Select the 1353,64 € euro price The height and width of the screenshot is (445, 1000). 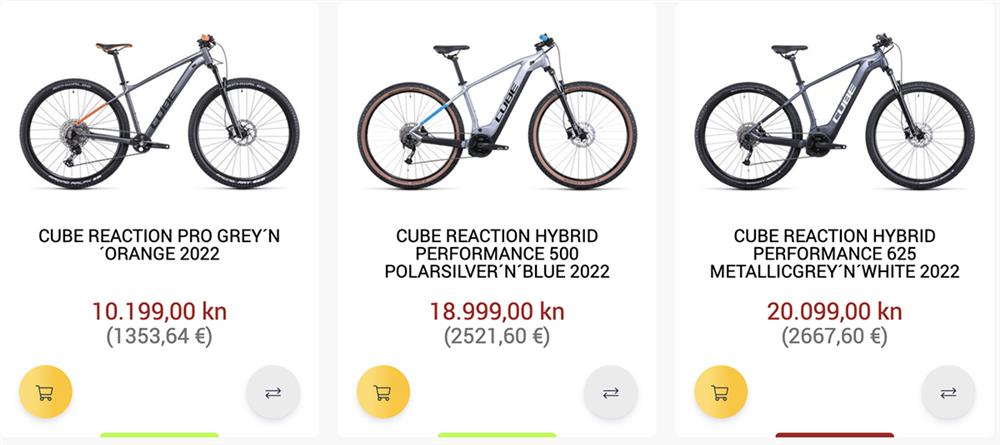[x=159, y=336]
